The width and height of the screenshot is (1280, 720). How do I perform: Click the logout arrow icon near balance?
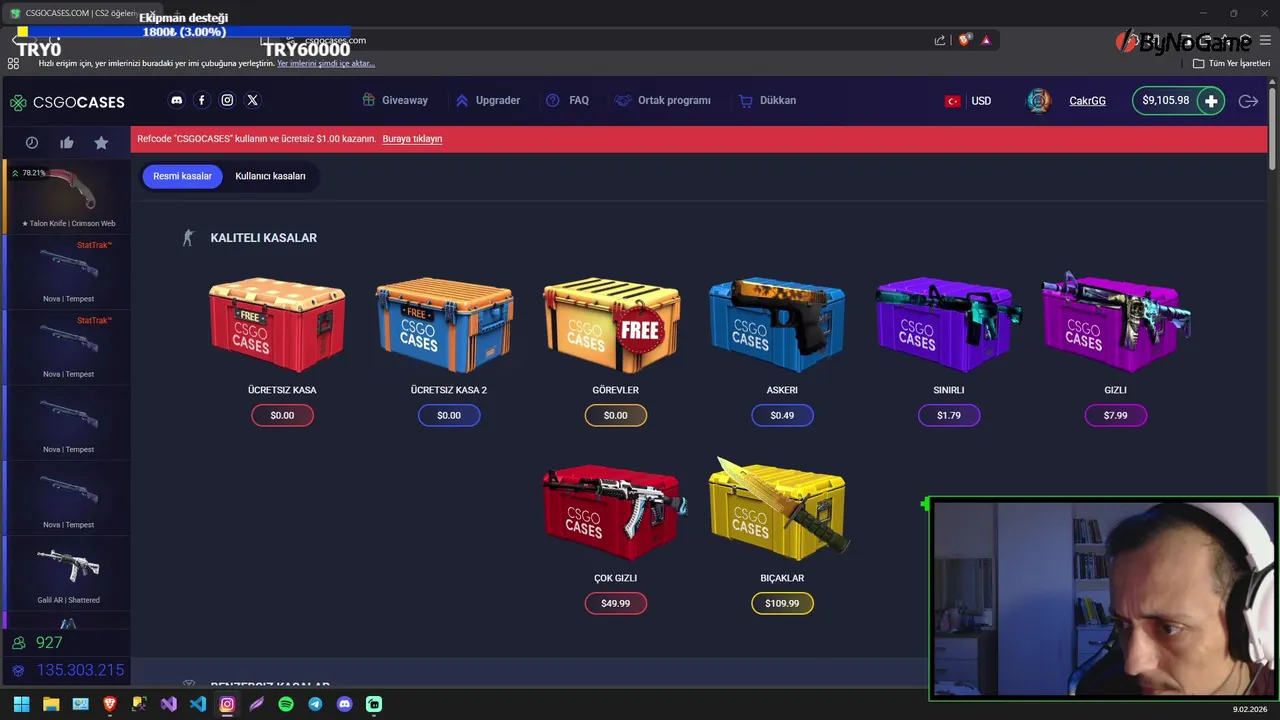point(1248,101)
